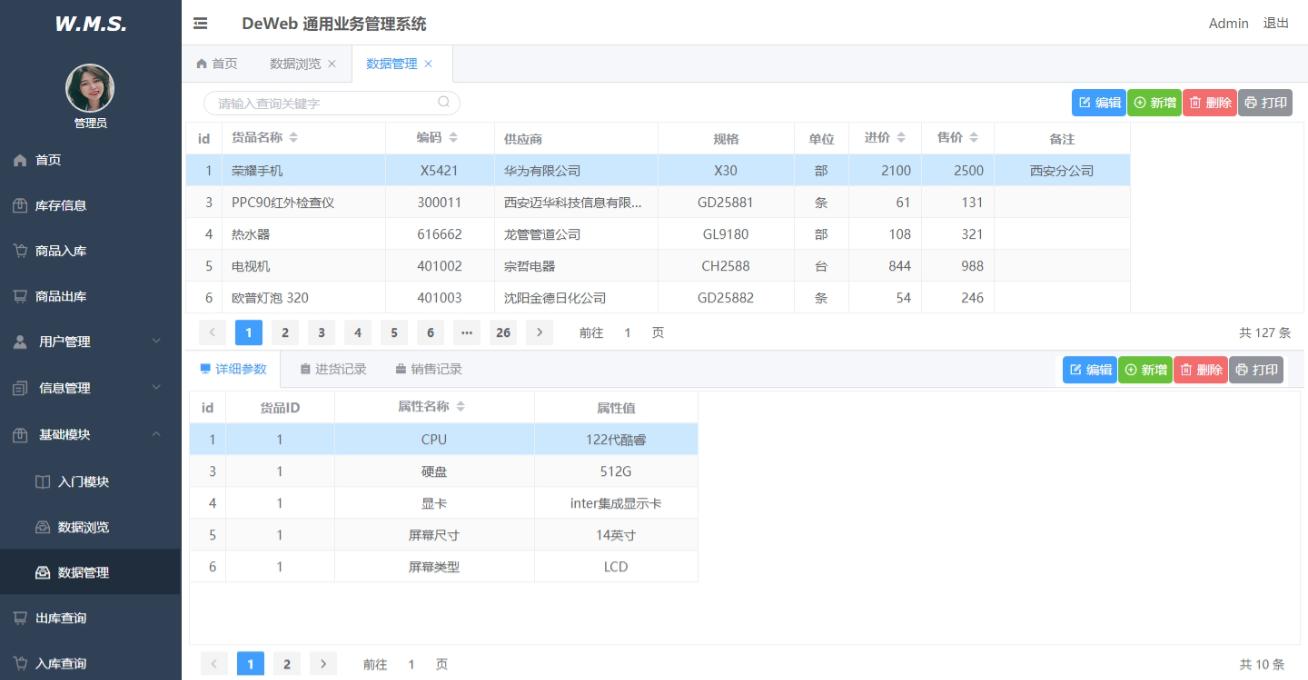Click the blue 编辑 button above the goods table
Image resolution: width=1308 pixels, height=680 pixels.
click(x=1099, y=102)
